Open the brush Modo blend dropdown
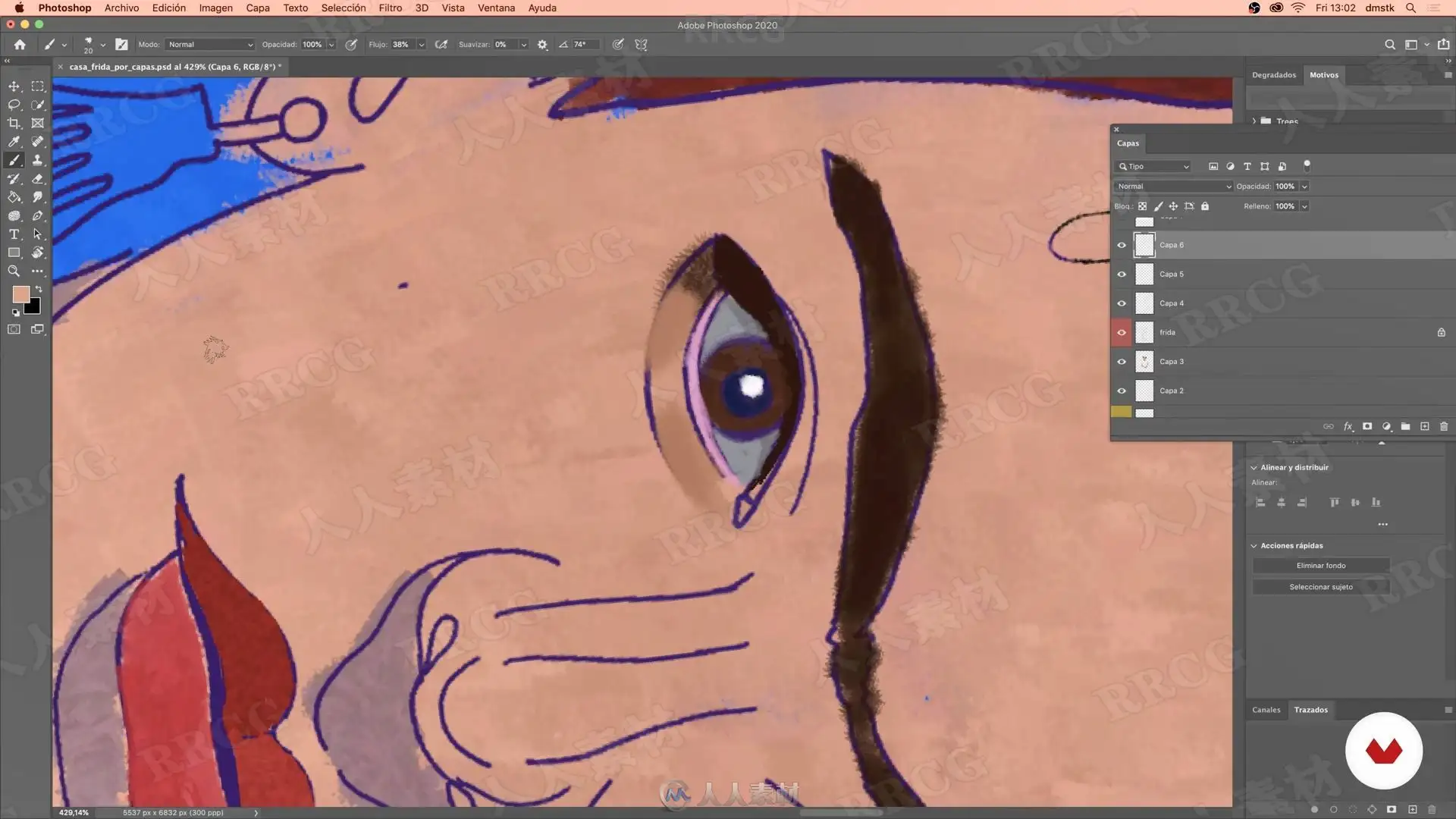The height and width of the screenshot is (819, 1456). 210,45
